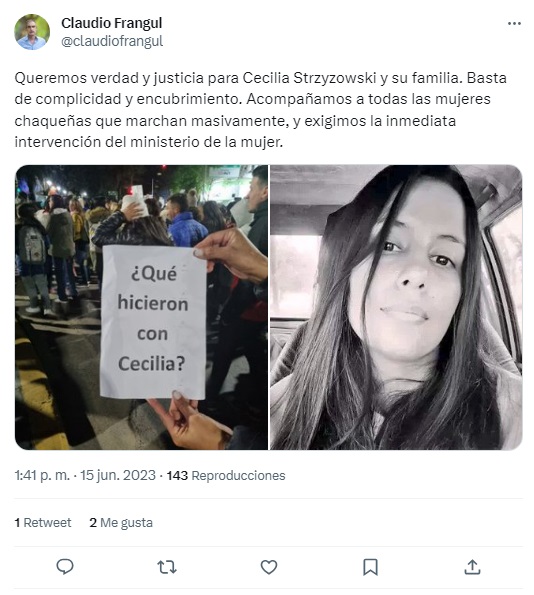Retweet using the arrows icon
534x595 pixels.
click(167, 567)
